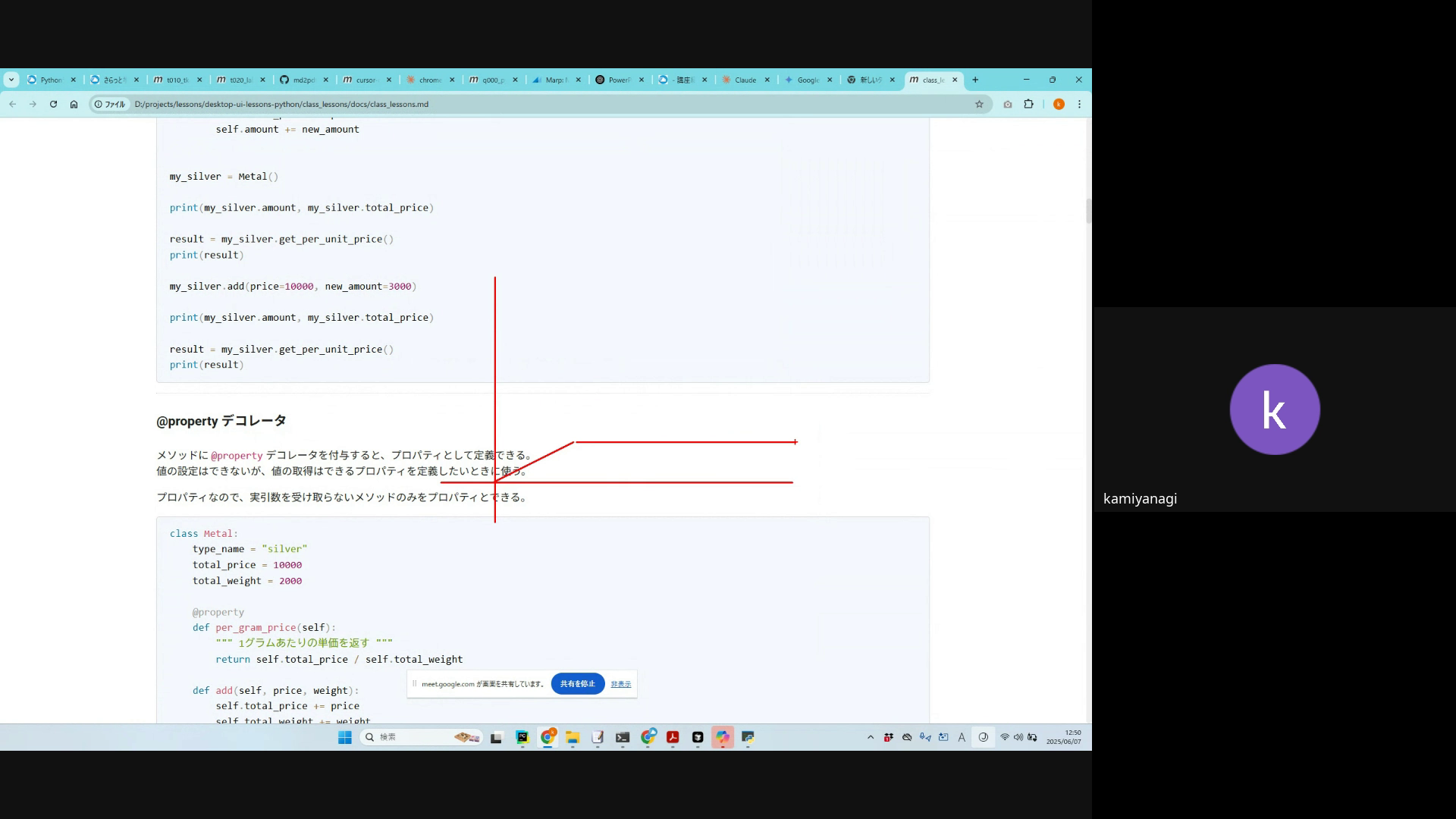Click the browser home icon
1456x819 pixels.
coord(74,104)
